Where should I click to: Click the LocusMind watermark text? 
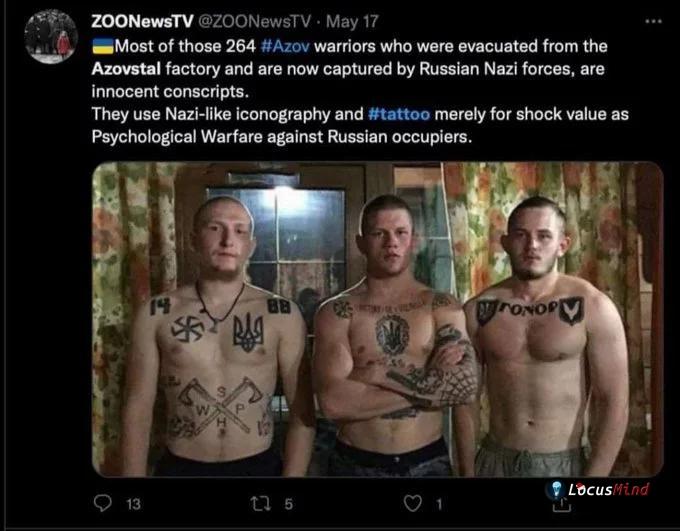tap(608, 489)
